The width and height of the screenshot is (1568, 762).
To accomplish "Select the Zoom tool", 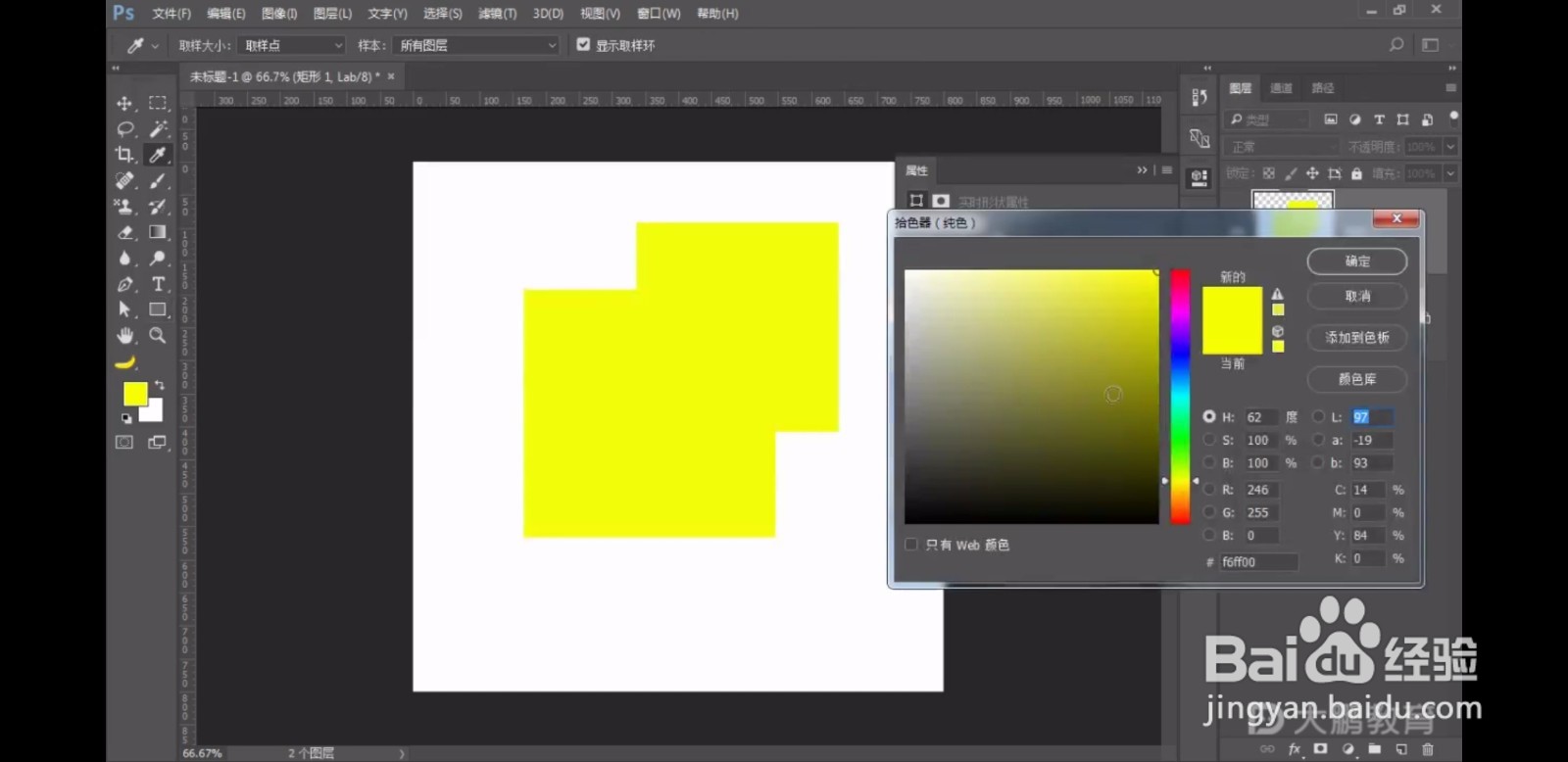I will [157, 335].
